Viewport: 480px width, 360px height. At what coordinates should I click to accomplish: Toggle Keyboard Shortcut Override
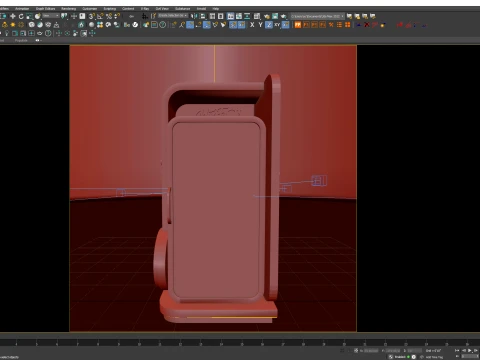[x=82, y=16]
